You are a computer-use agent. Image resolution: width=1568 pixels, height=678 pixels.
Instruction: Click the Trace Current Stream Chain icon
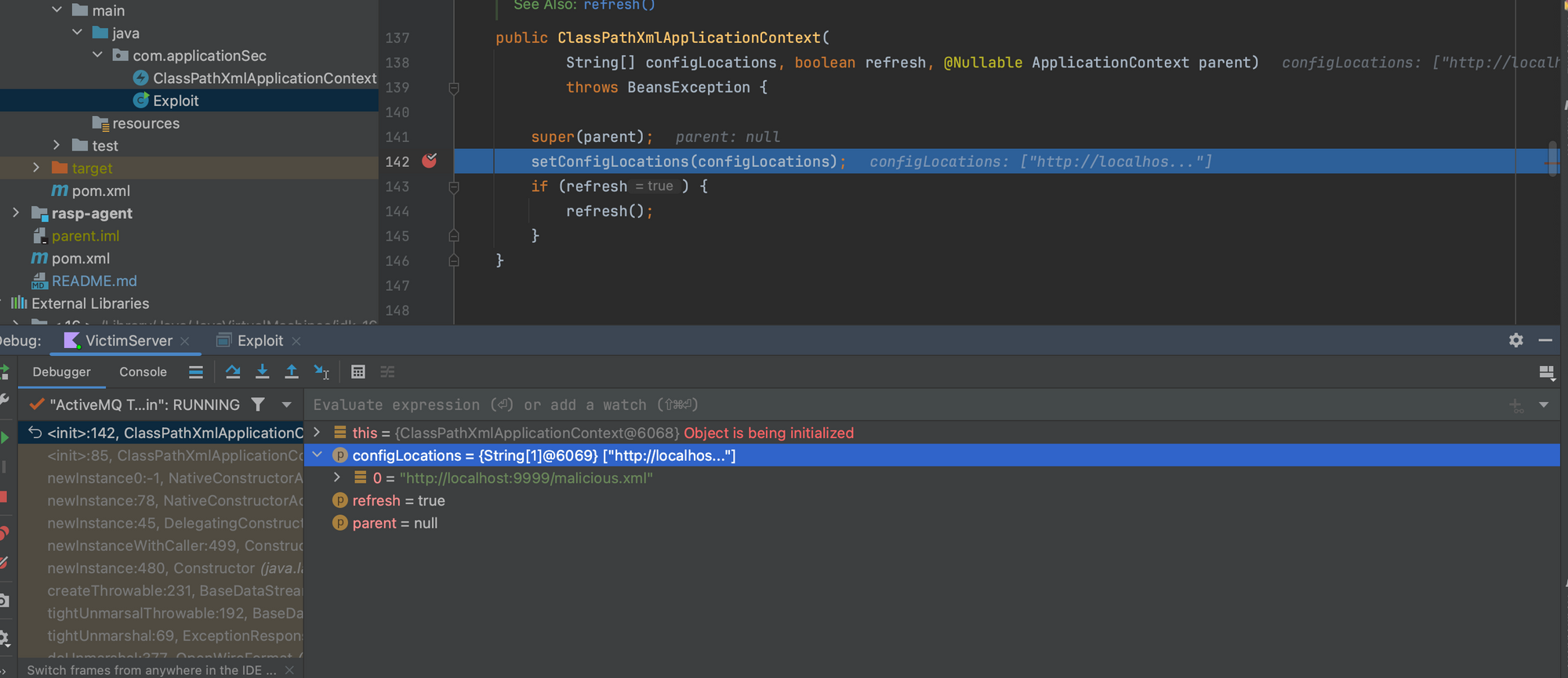(x=387, y=372)
